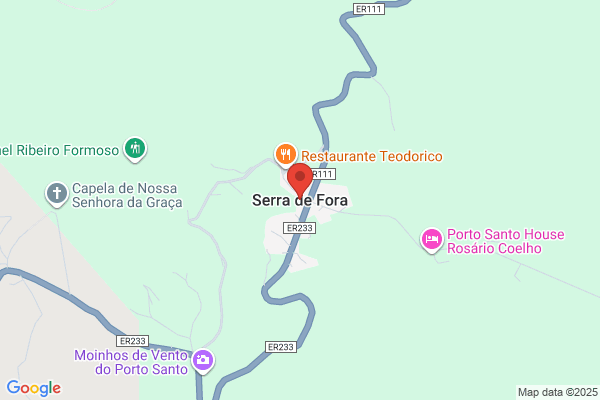Click the ER111 road shield at top
Viewport: 600px width, 400px height.
[368, 9]
